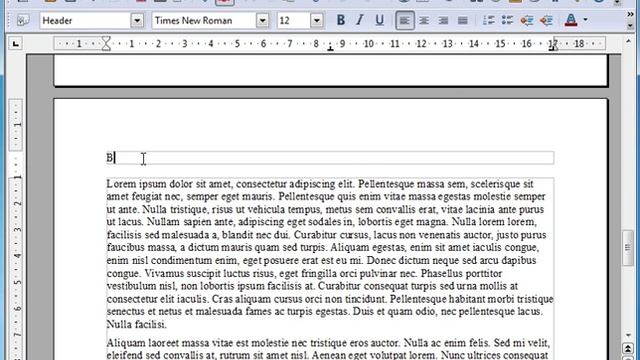Click into the Times New Roman font box
Viewport: 640px width, 360px height.
coord(204,20)
